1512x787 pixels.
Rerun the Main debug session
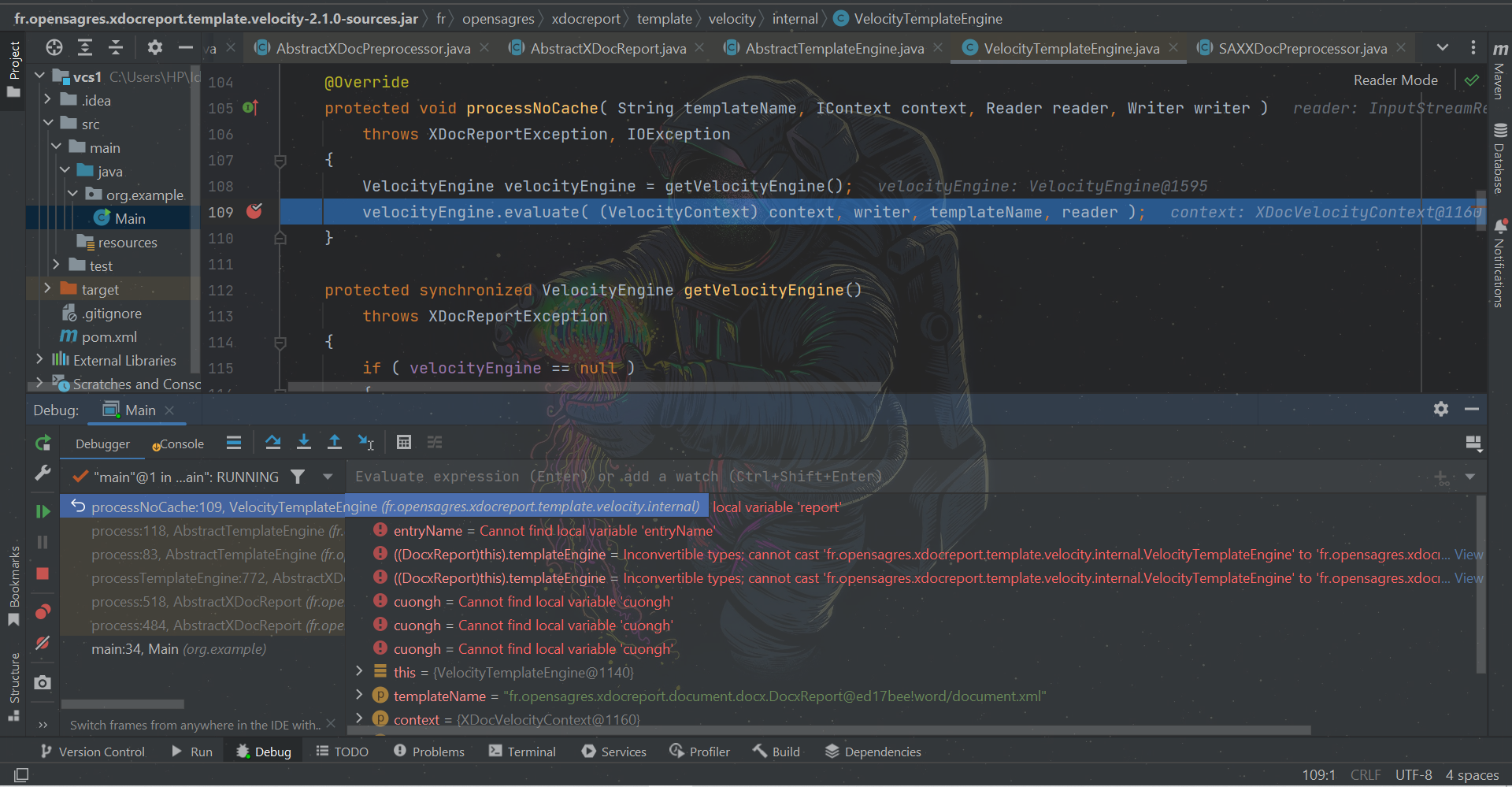43,444
